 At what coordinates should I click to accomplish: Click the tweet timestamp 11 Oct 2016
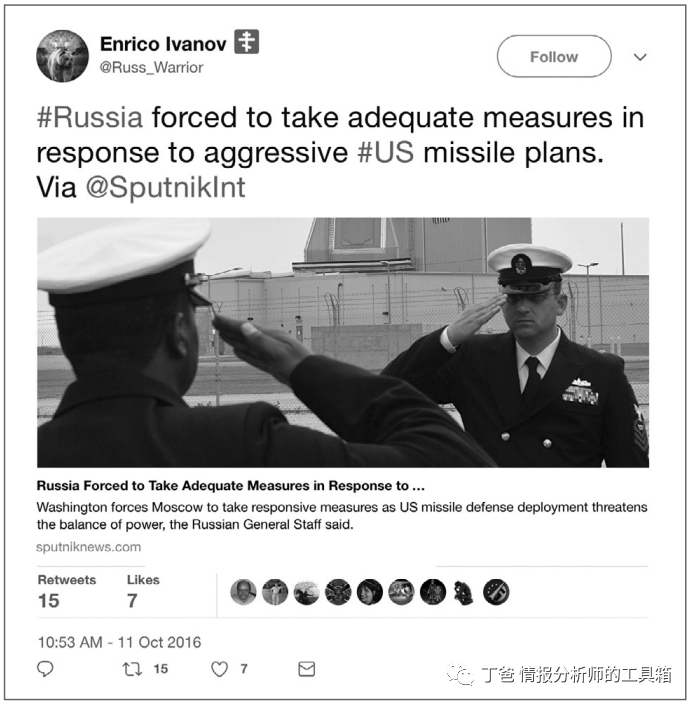(119, 642)
